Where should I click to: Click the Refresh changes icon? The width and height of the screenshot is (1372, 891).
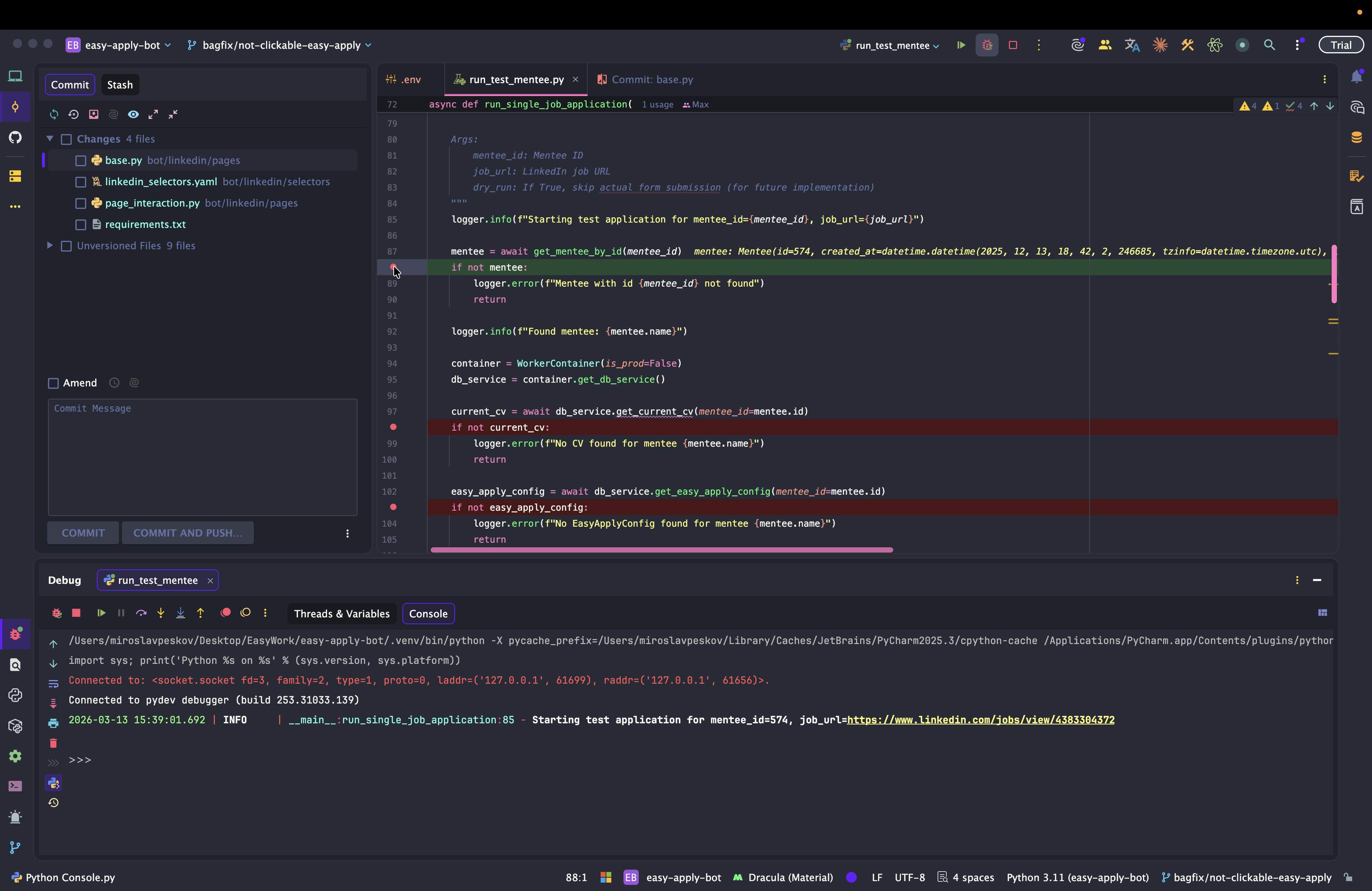pos(54,114)
